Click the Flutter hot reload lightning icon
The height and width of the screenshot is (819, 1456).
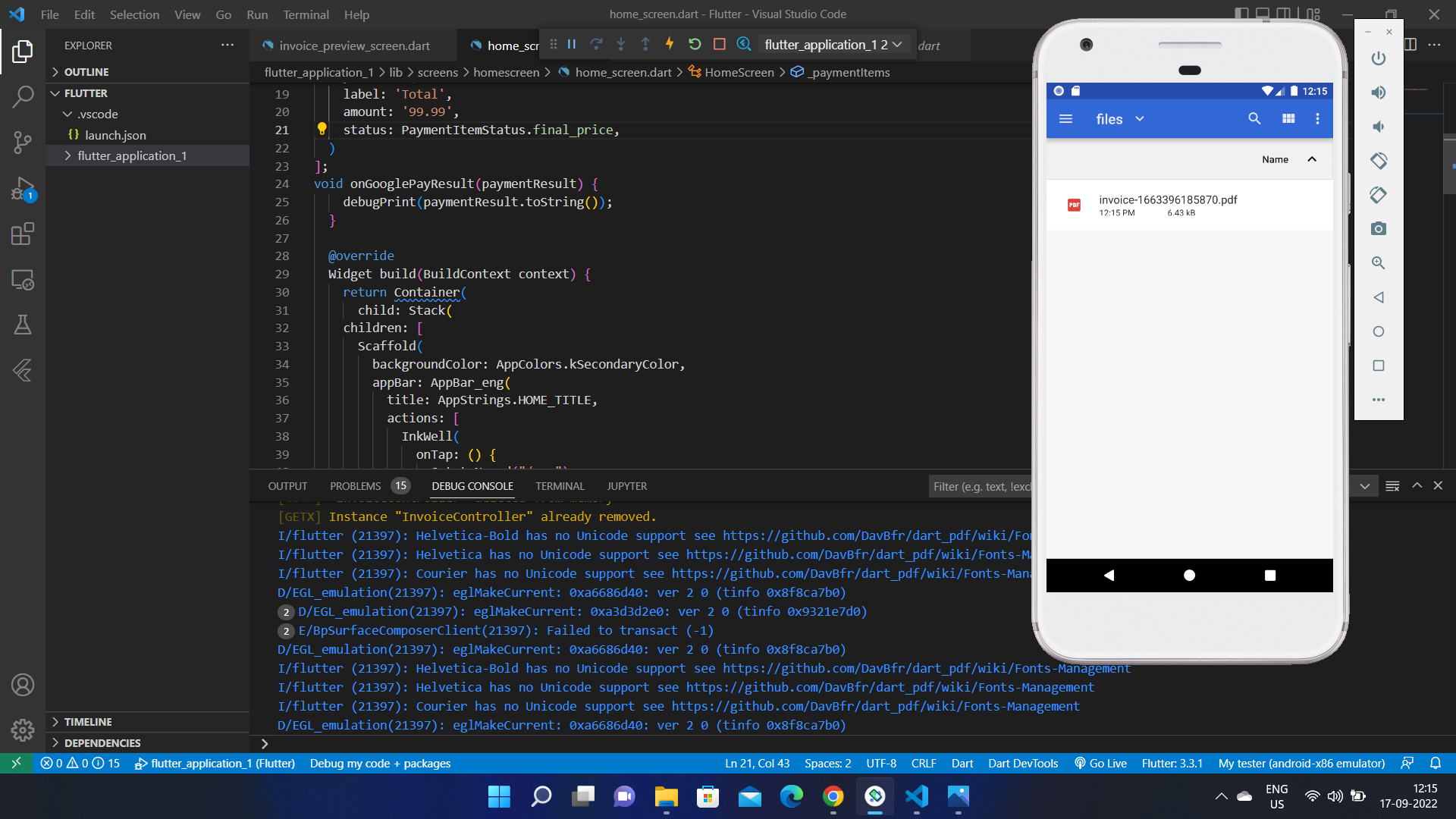pyautogui.click(x=670, y=44)
